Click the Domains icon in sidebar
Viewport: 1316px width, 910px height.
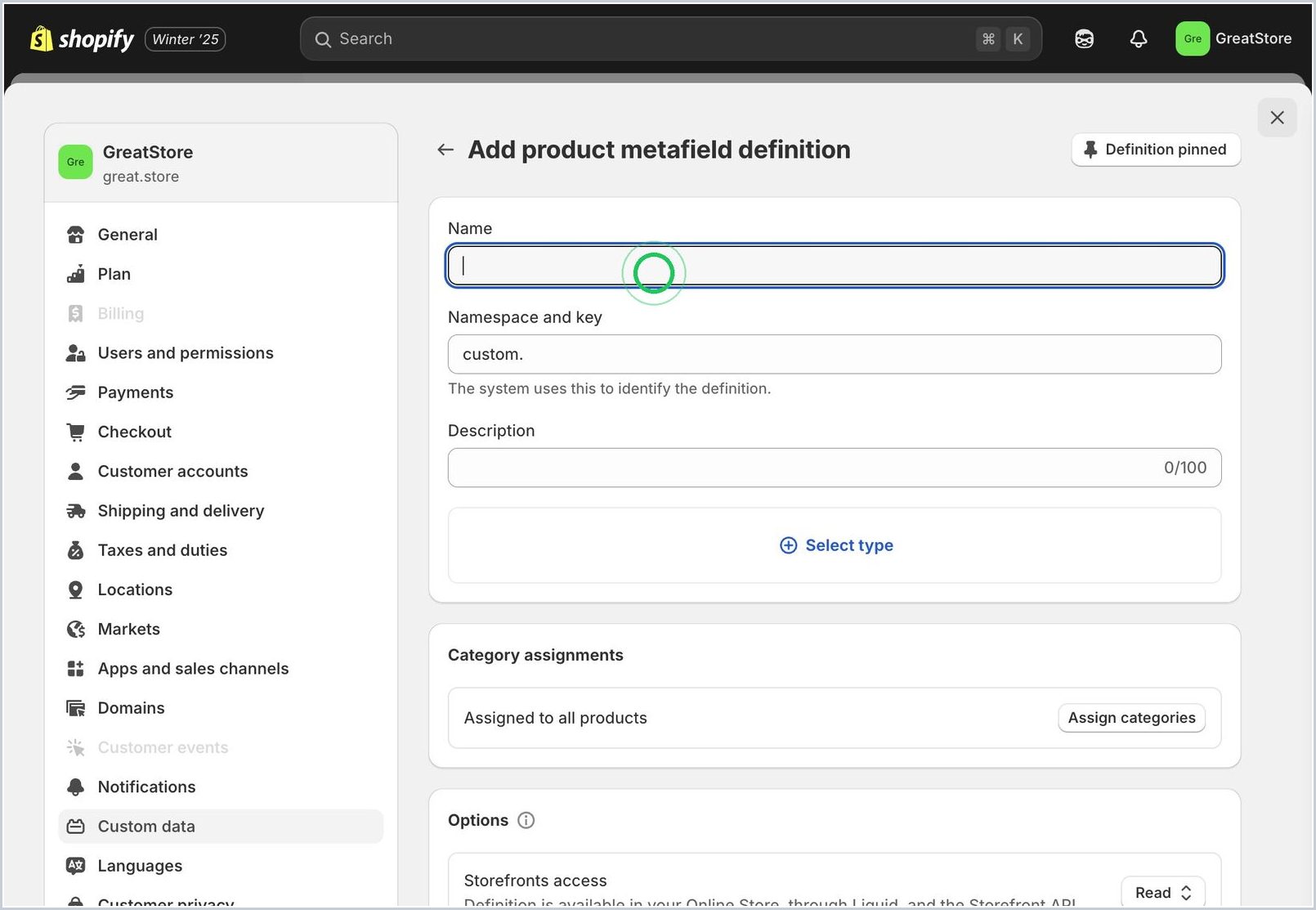[x=76, y=708]
